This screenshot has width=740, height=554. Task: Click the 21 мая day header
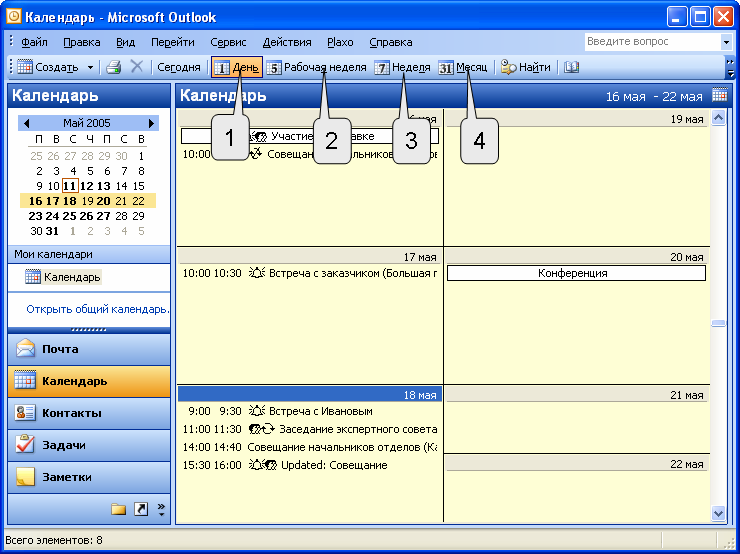click(x=577, y=395)
